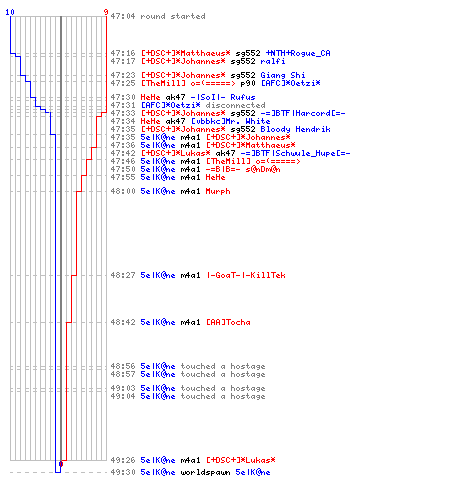Click -=]BTF|Schwule_Hupe[=- player name
The image size is (450, 500).
click(x=295, y=153)
